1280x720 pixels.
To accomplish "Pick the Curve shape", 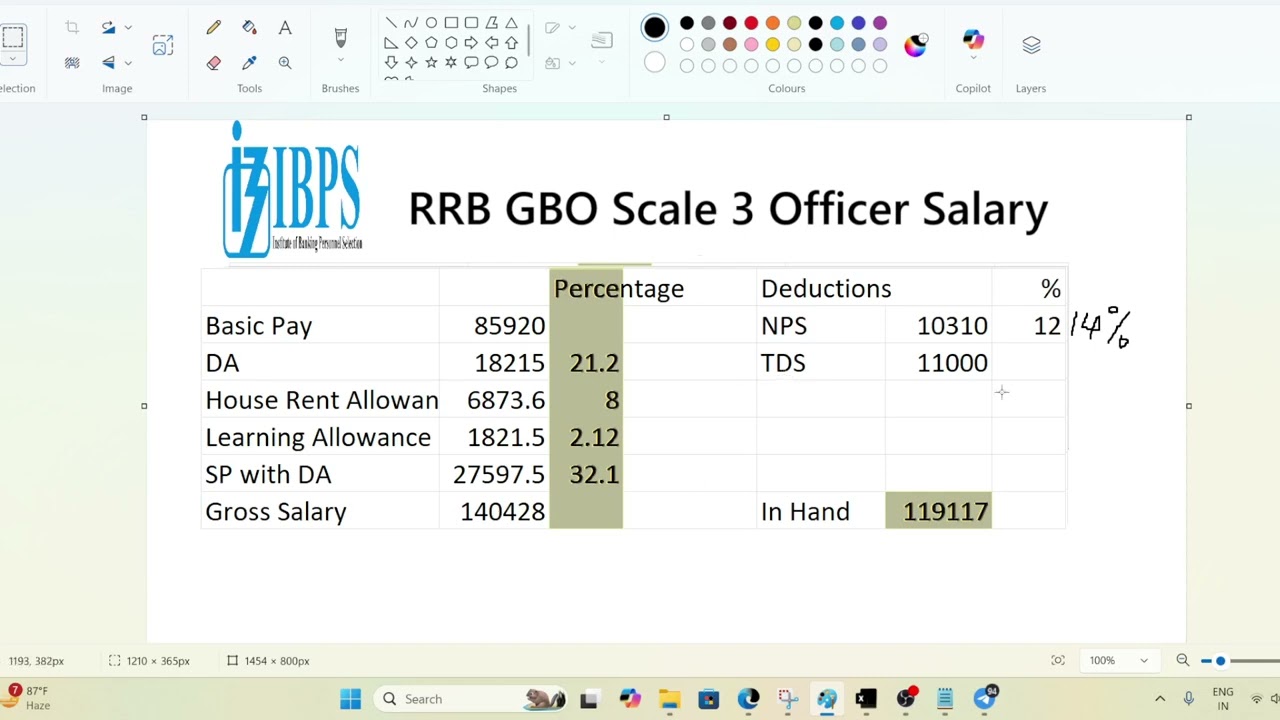I will click(411, 23).
